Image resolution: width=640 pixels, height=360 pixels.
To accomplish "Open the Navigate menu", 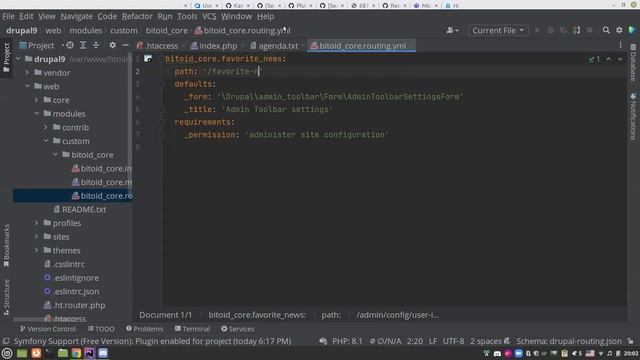I will click(x=76, y=16).
